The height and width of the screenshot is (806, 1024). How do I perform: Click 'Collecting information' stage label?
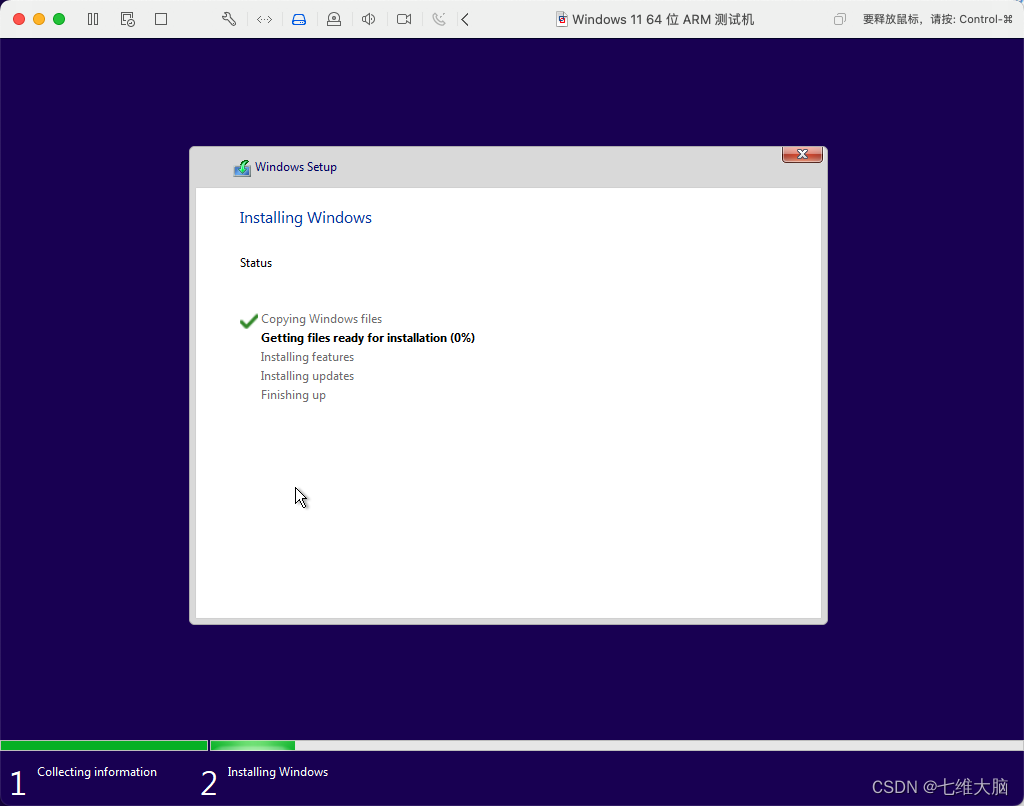(x=97, y=771)
